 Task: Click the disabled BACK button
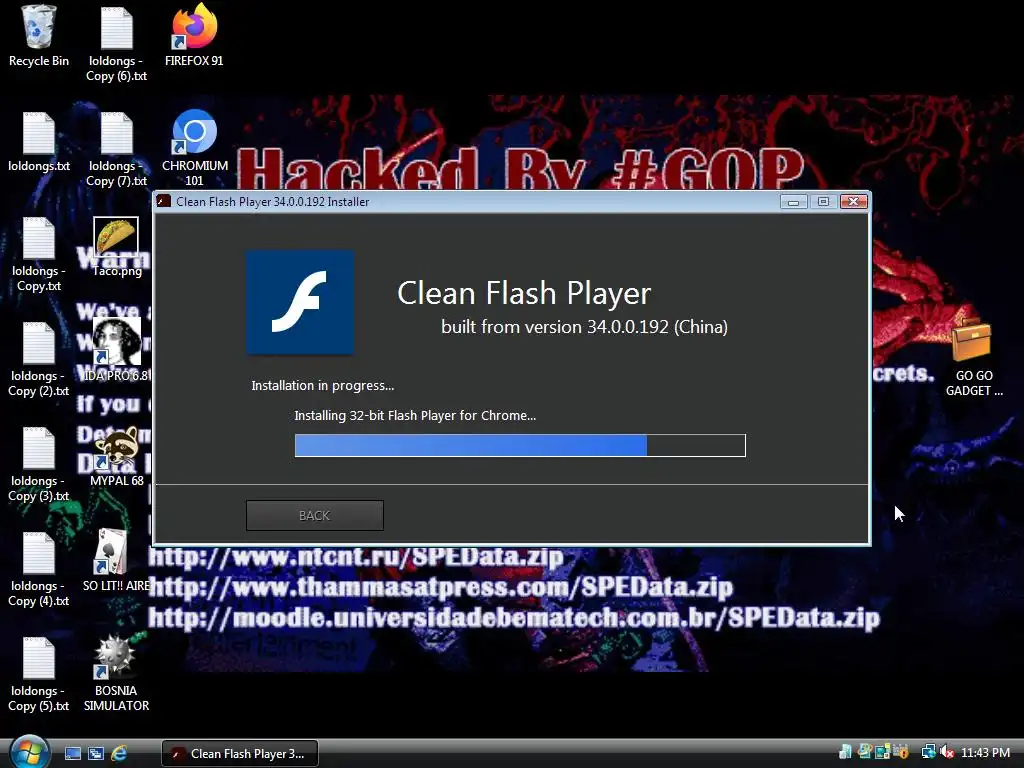[315, 515]
